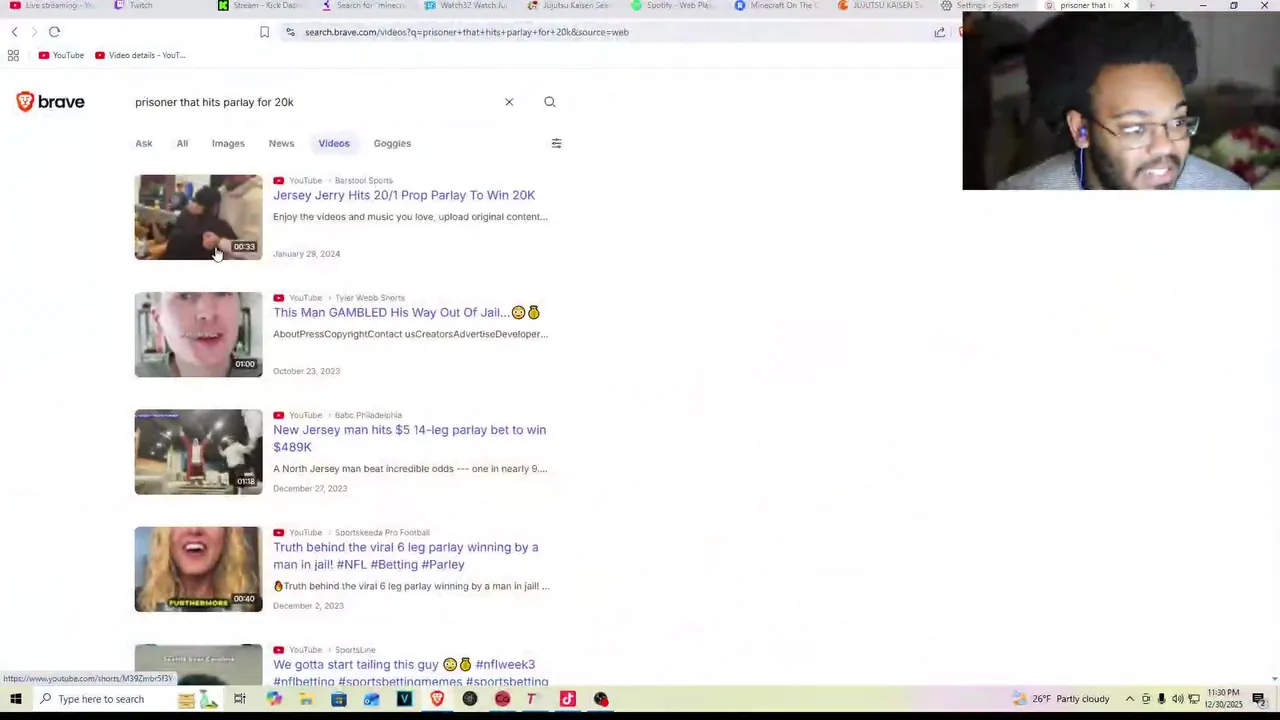Open the notifications center icon
This screenshot has width=1280, height=720.
pos(1259,699)
